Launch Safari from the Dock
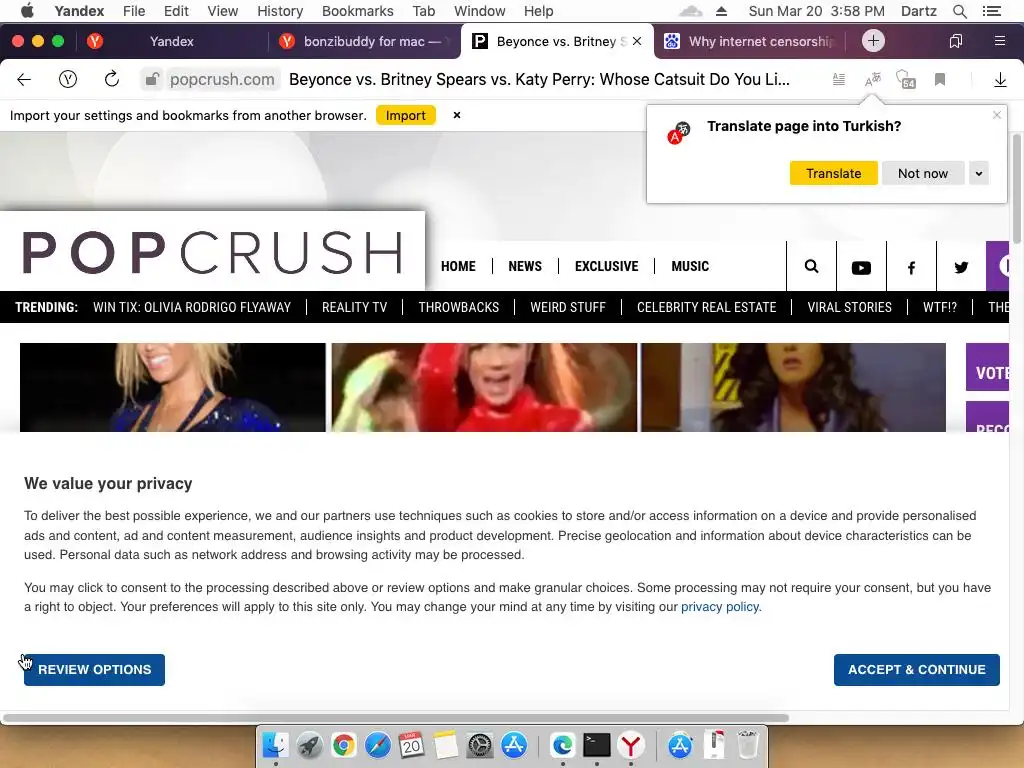The height and width of the screenshot is (768, 1024). [377, 744]
